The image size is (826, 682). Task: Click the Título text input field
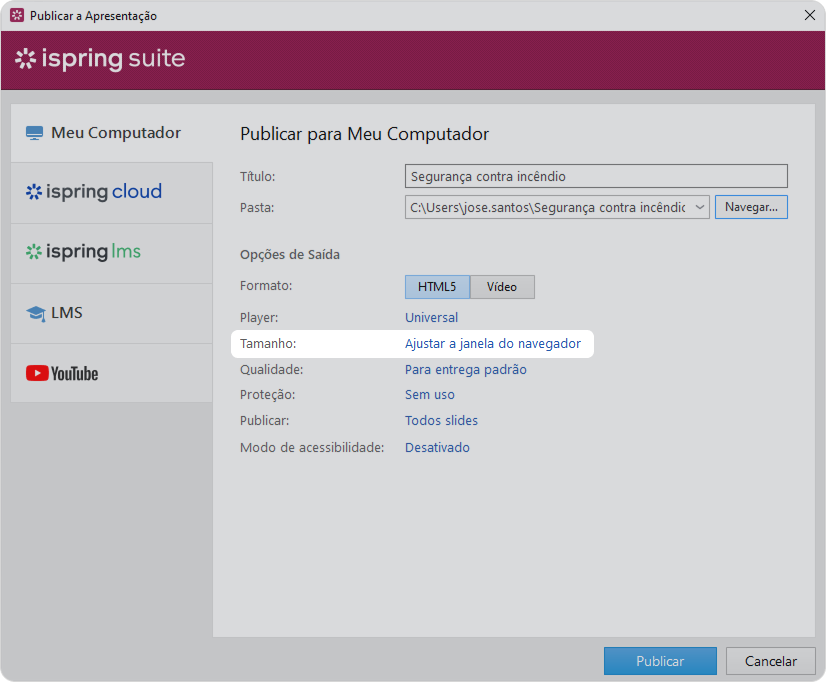tap(596, 176)
